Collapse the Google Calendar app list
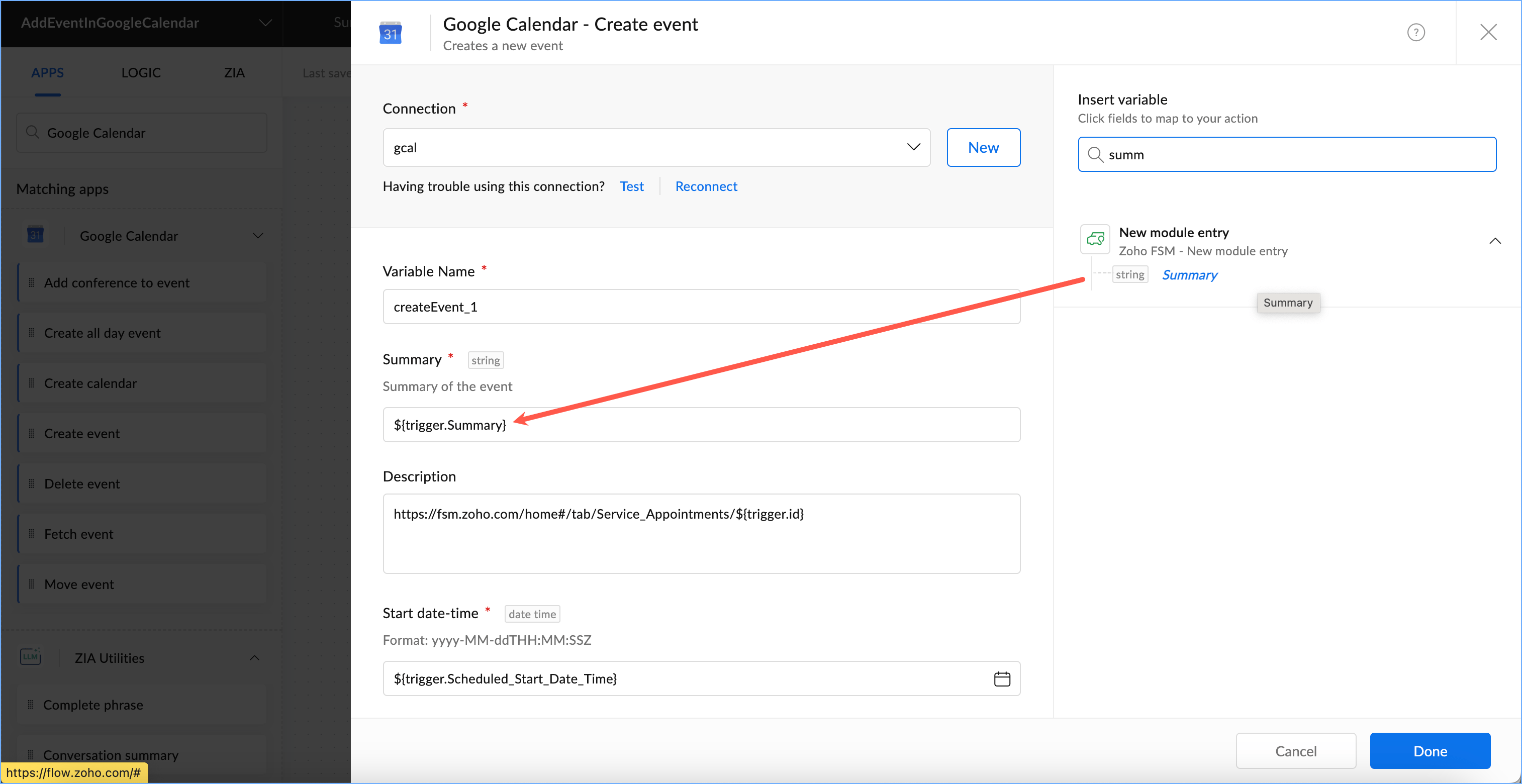 258,236
